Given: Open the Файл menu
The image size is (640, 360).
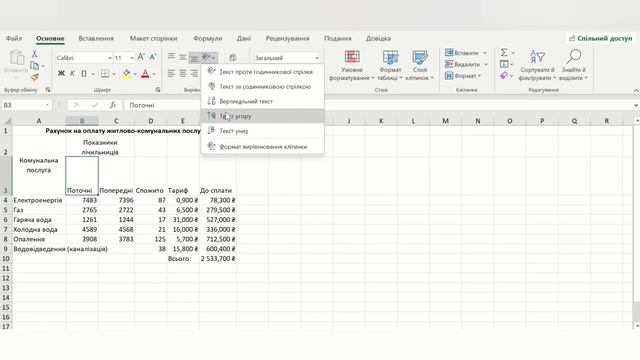Looking at the screenshot, I should (x=14, y=38).
